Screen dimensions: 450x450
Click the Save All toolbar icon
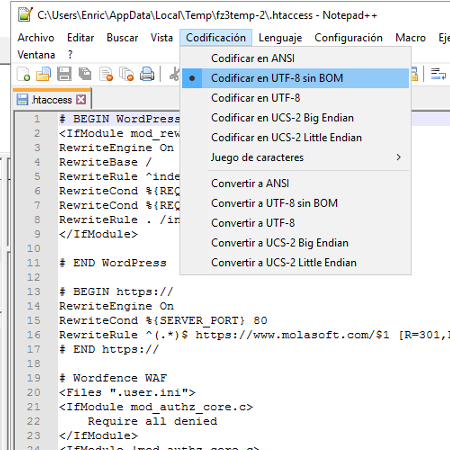(85, 74)
